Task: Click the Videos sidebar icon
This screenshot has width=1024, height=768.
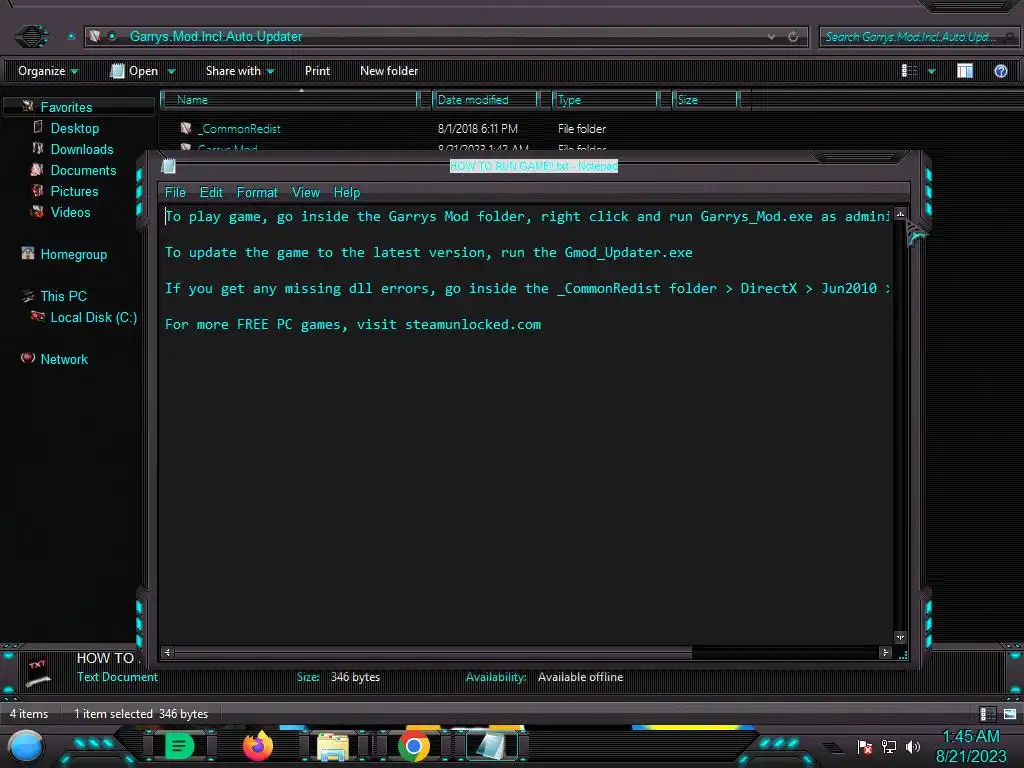Action: click(x=38, y=212)
